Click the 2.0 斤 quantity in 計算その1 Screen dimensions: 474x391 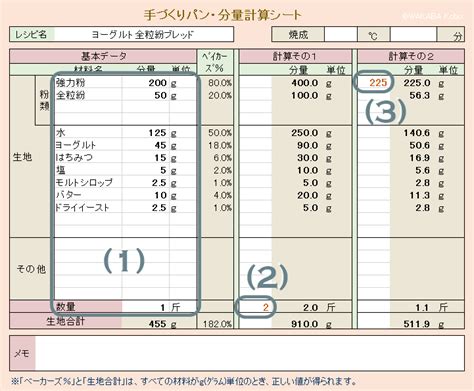[x=318, y=307]
